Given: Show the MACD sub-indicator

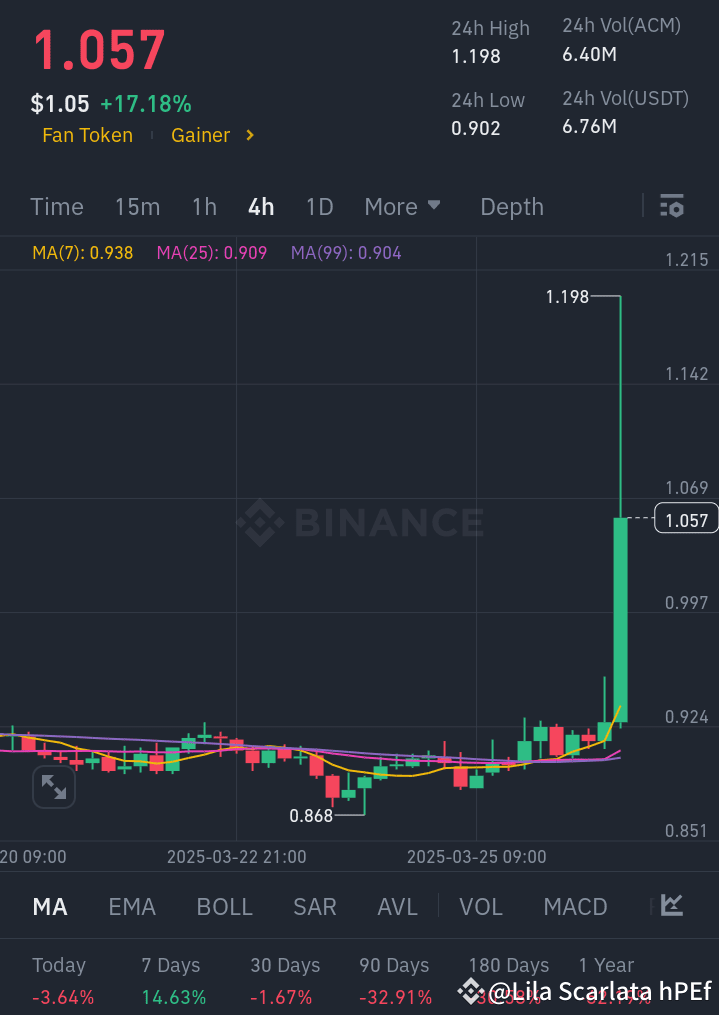Looking at the screenshot, I should pyautogui.click(x=575, y=907).
